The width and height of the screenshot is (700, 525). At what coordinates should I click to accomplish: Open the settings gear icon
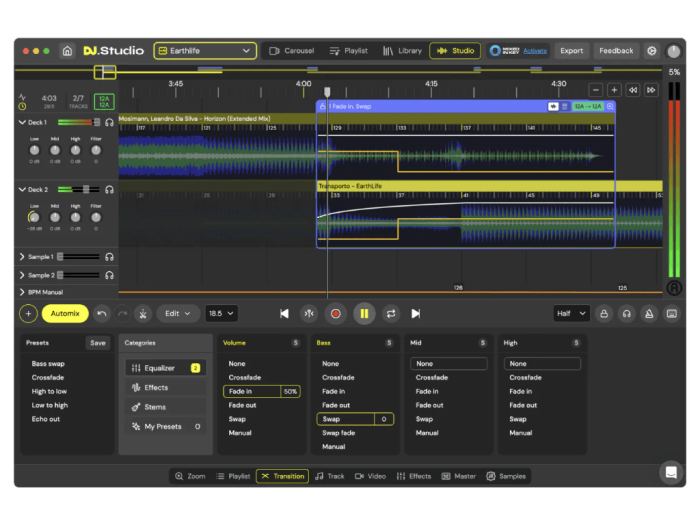(651, 51)
